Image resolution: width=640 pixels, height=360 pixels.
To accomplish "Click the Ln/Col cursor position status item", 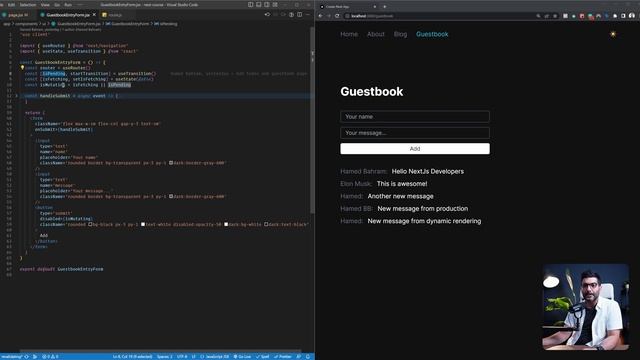I will 132,356.
